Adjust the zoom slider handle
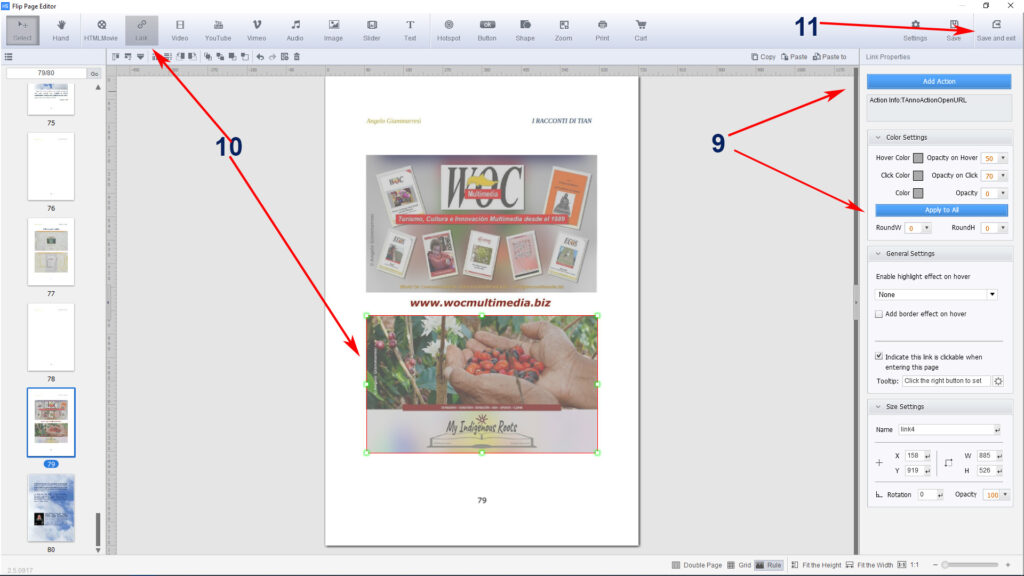 click(x=945, y=565)
